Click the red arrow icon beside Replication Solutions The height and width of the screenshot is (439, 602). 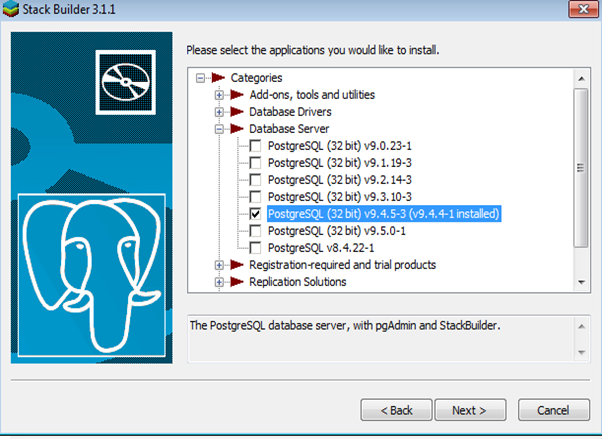(x=237, y=282)
